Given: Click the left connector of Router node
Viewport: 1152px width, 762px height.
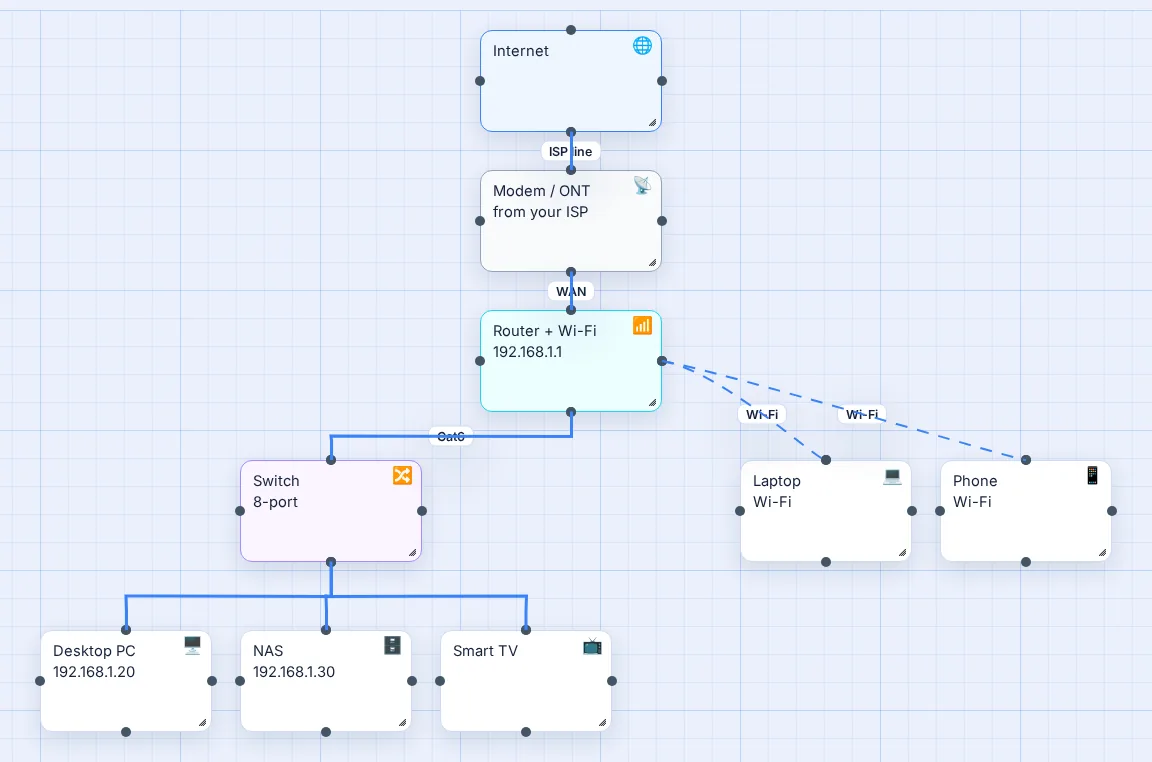Looking at the screenshot, I should point(480,361).
